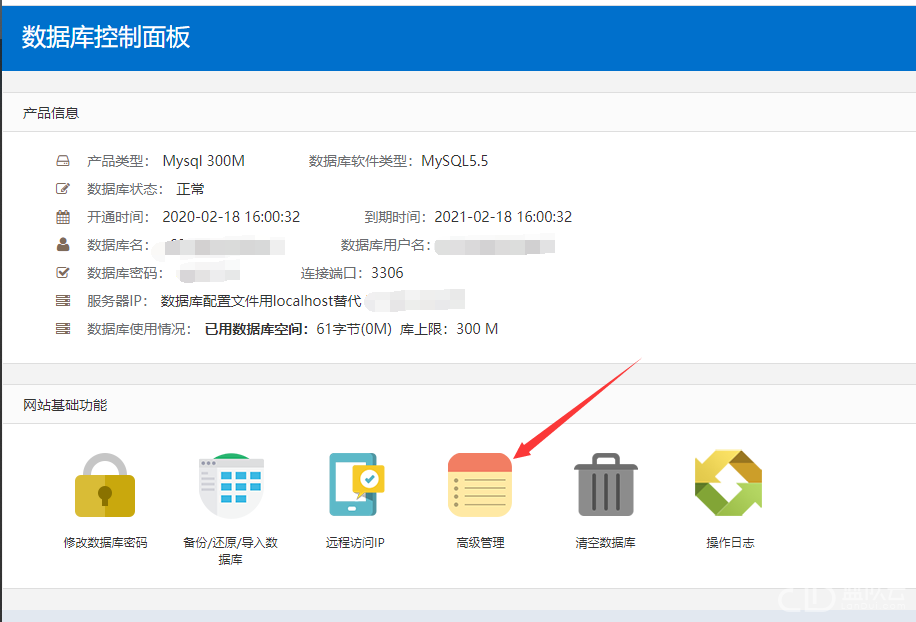Click the pencil edit icon beside 数据库状态

point(63,189)
